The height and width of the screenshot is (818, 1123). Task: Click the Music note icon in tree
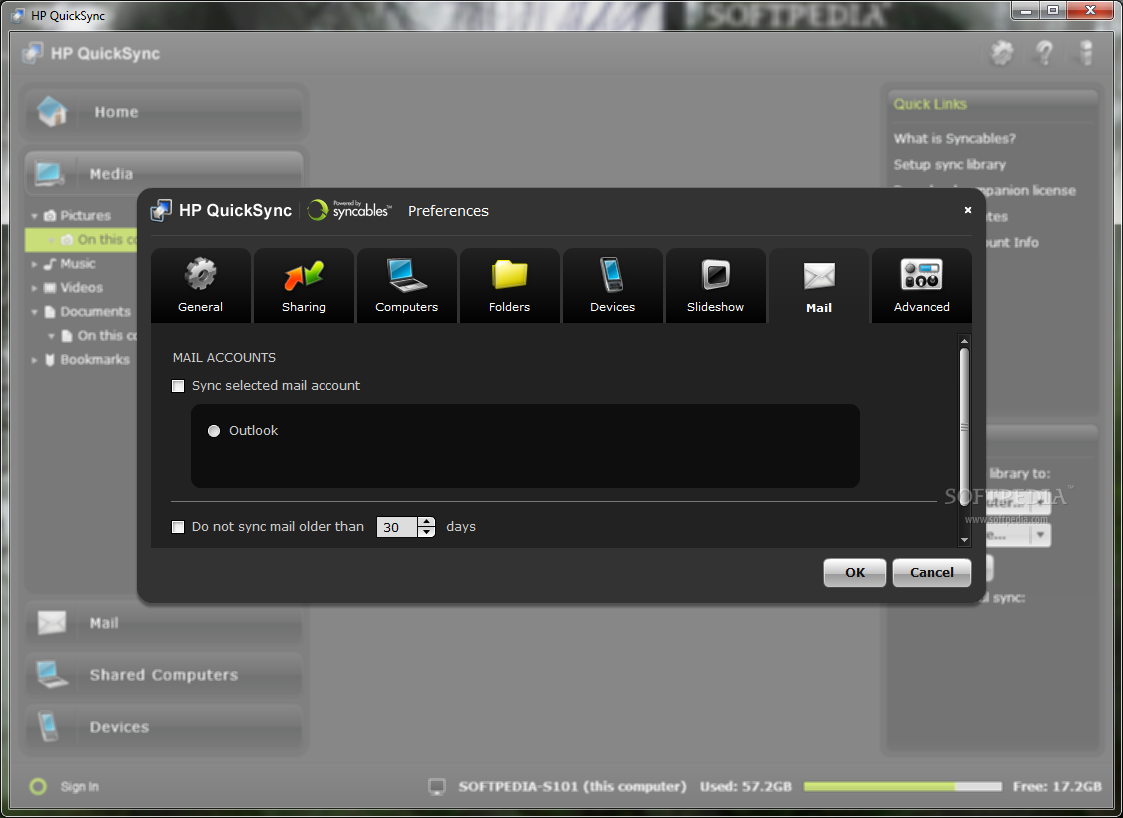coord(50,264)
